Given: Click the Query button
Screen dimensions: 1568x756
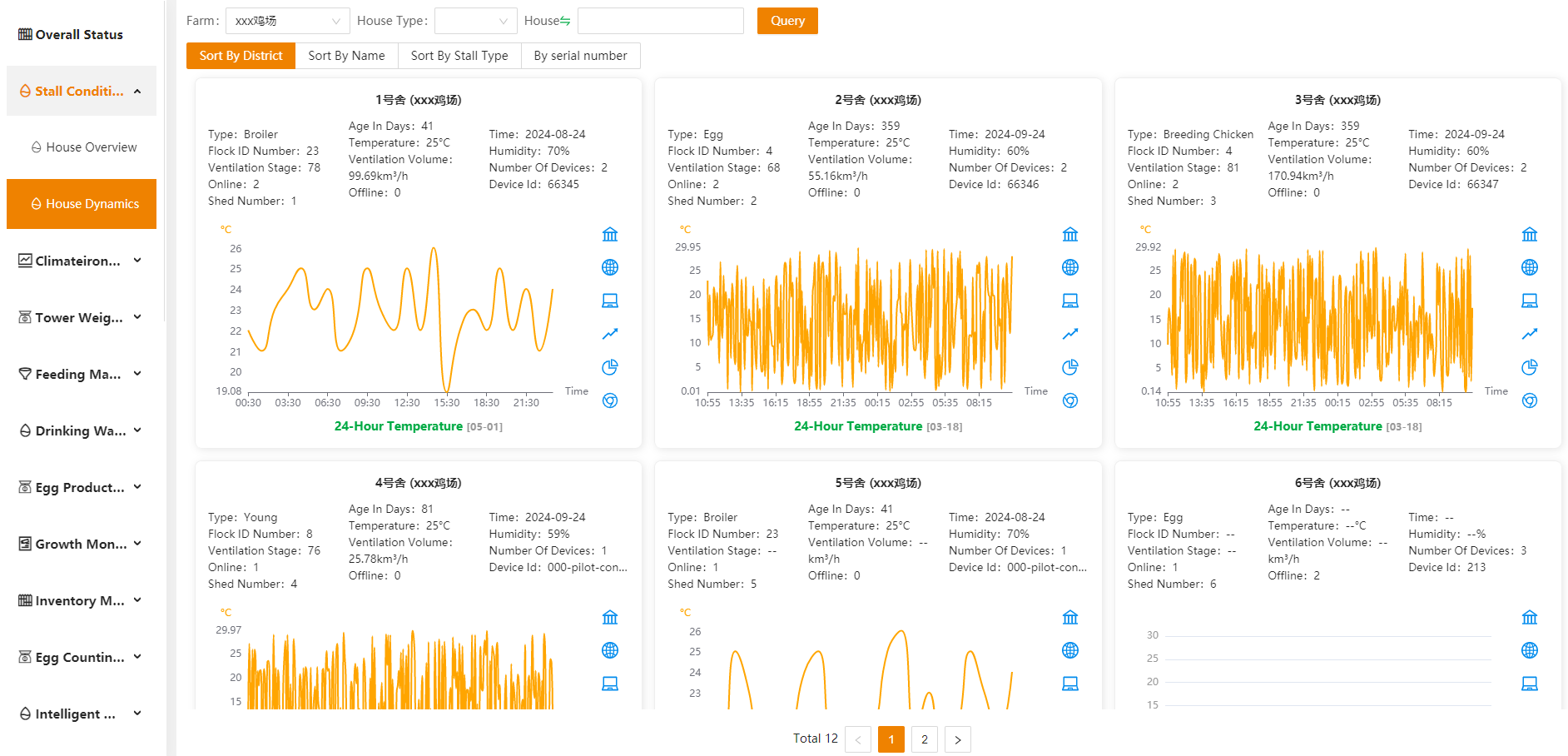Looking at the screenshot, I should click(787, 21).
